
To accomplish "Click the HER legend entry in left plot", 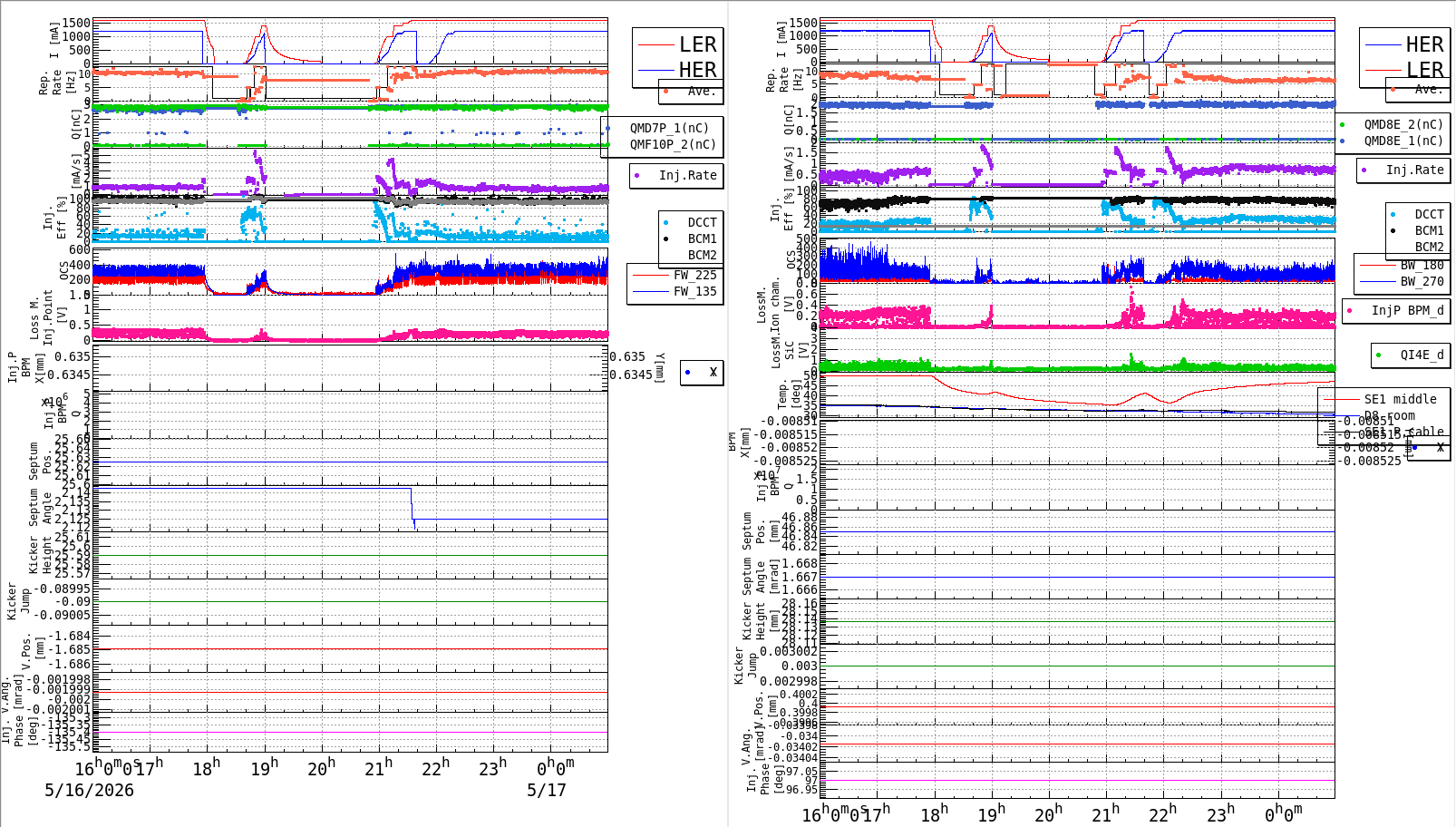I will (x=697, y=70).
